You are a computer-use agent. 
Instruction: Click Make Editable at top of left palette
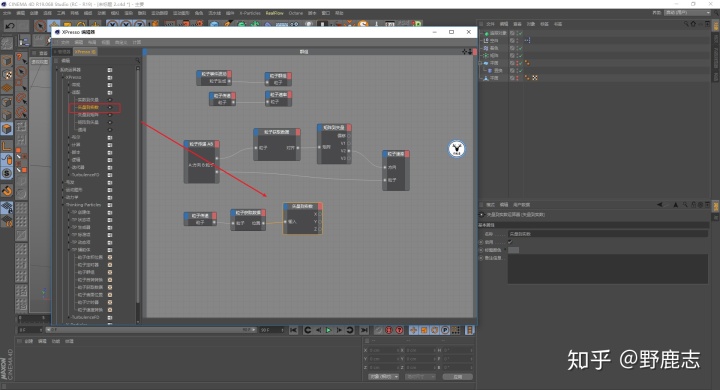pos(7,44)
